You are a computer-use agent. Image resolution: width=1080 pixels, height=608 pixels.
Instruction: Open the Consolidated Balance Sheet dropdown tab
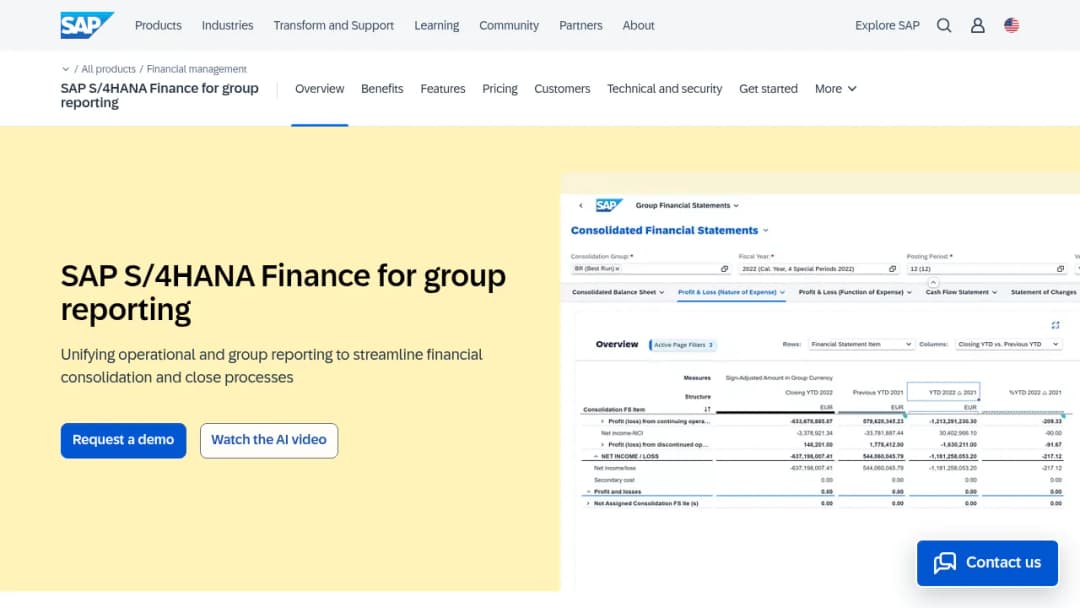[618, 292]
